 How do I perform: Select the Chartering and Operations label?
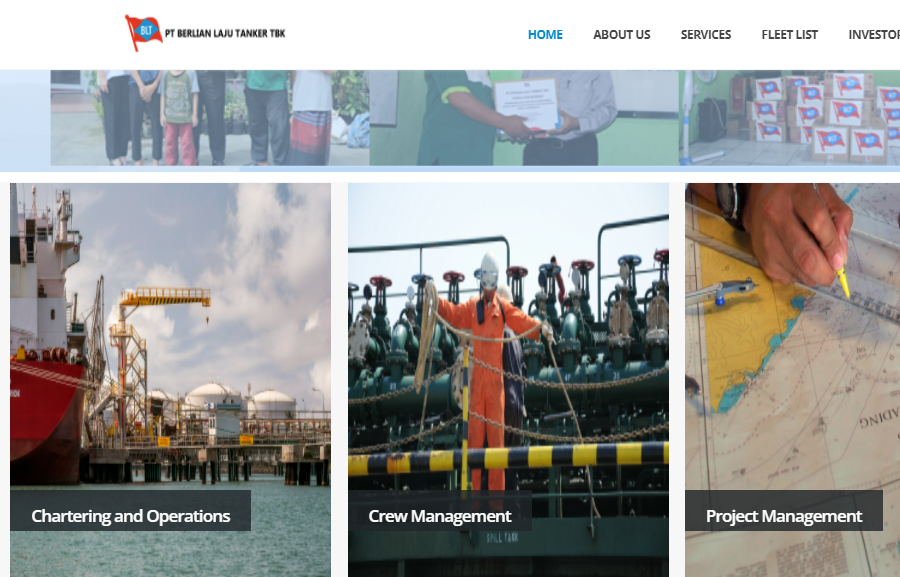(x=131, y=516)
